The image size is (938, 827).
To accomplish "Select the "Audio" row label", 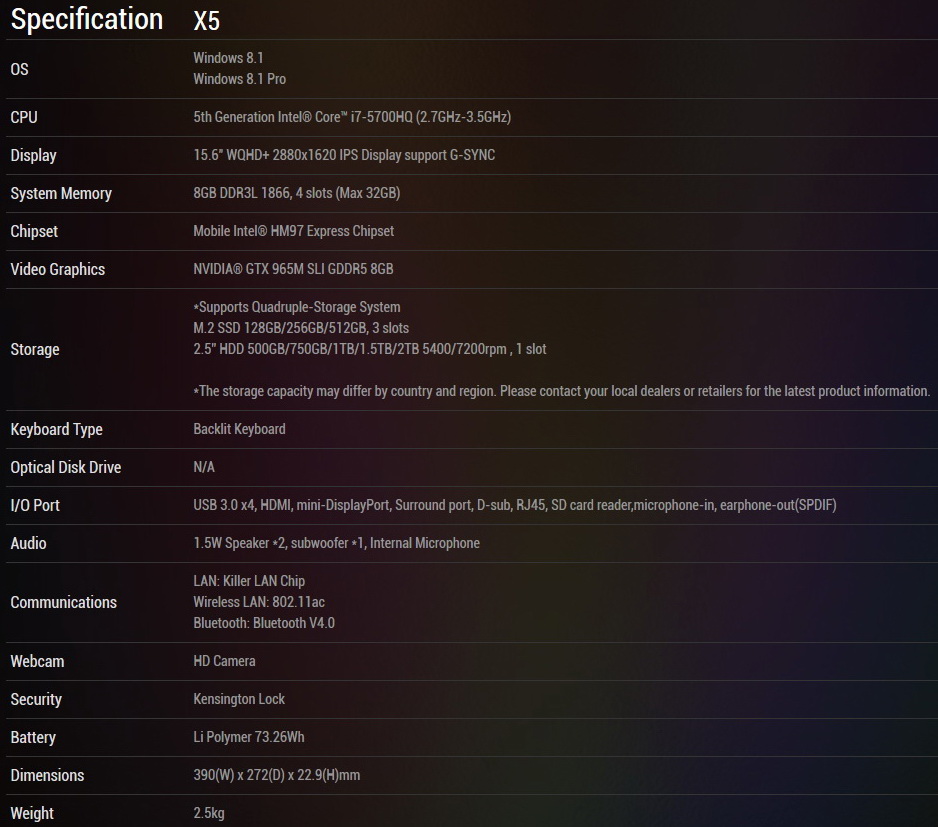I will 28,543.
